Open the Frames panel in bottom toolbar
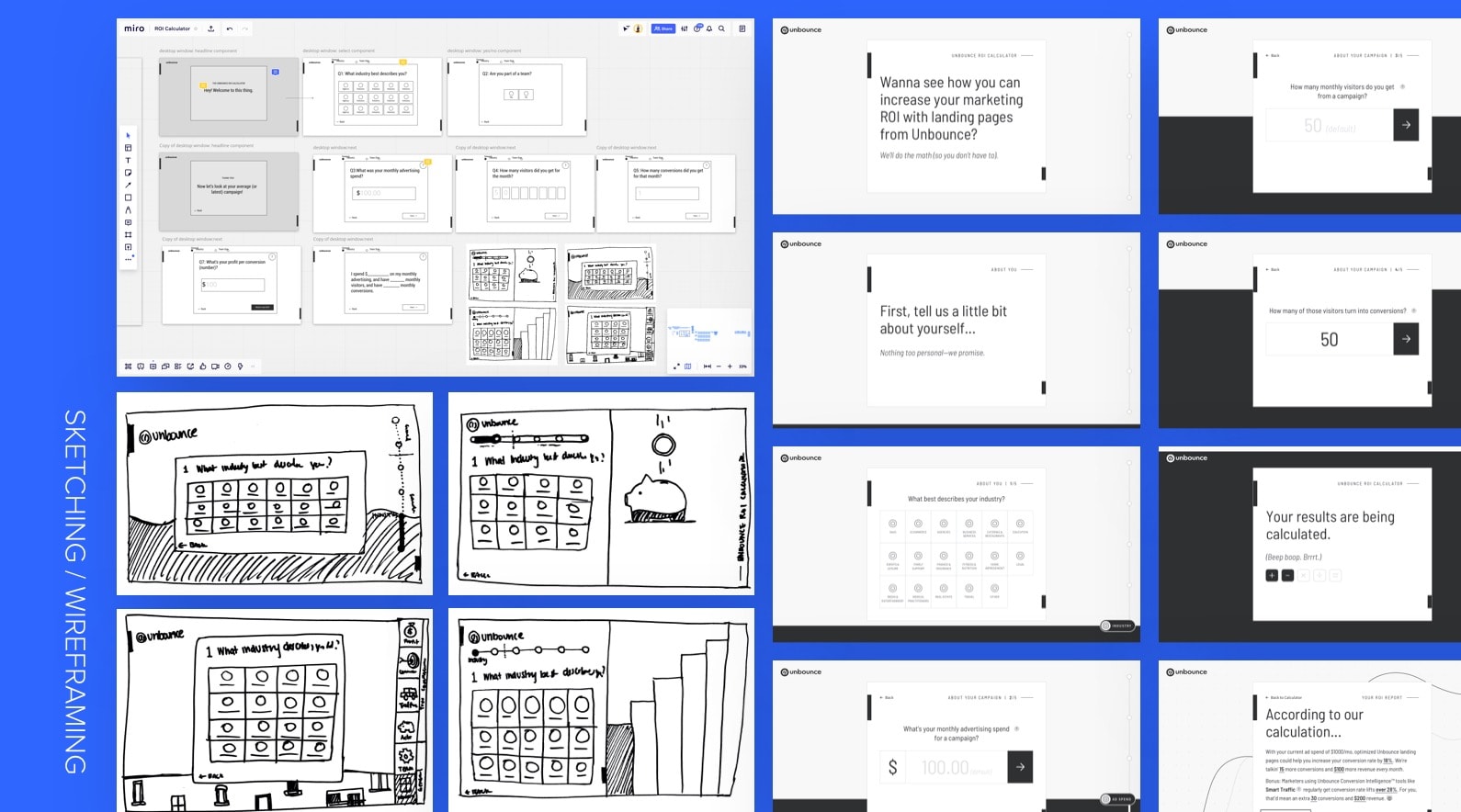This screenshot has width=1461, height=812. coord(128,366)
